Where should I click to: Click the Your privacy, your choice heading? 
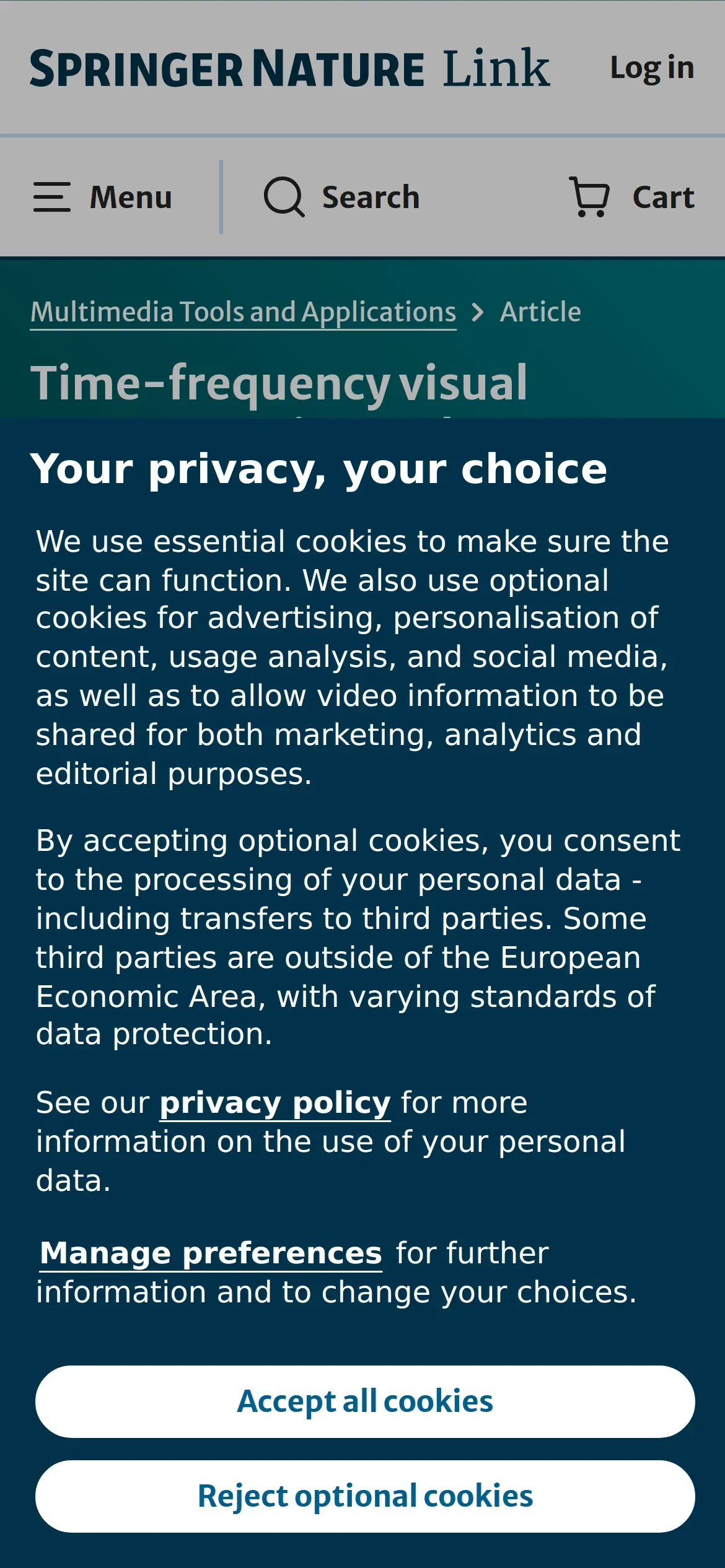pyautogui.click(x=319, y=469)
